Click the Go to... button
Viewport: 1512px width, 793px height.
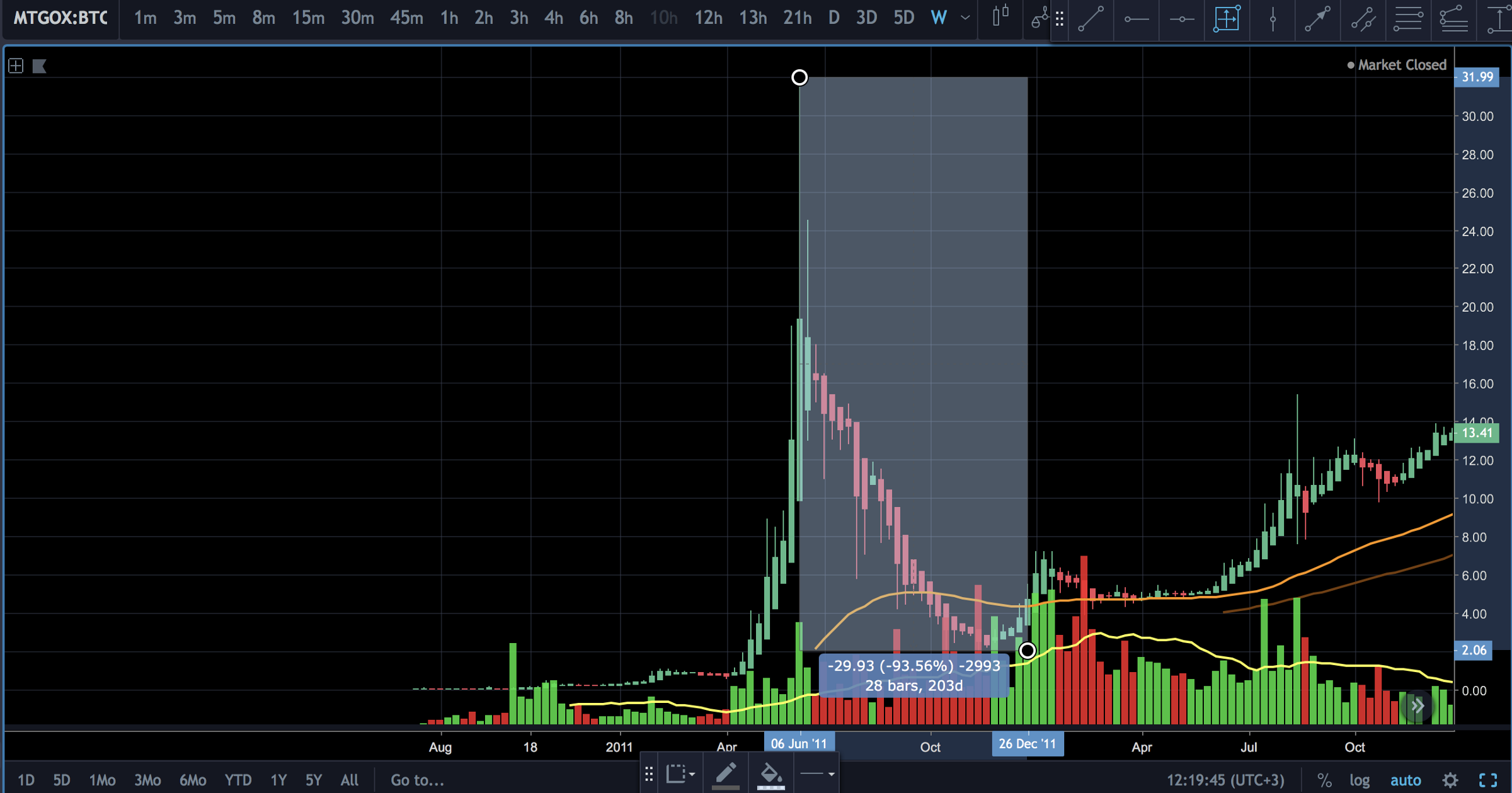pyautogui.click(x=417, y=780)
